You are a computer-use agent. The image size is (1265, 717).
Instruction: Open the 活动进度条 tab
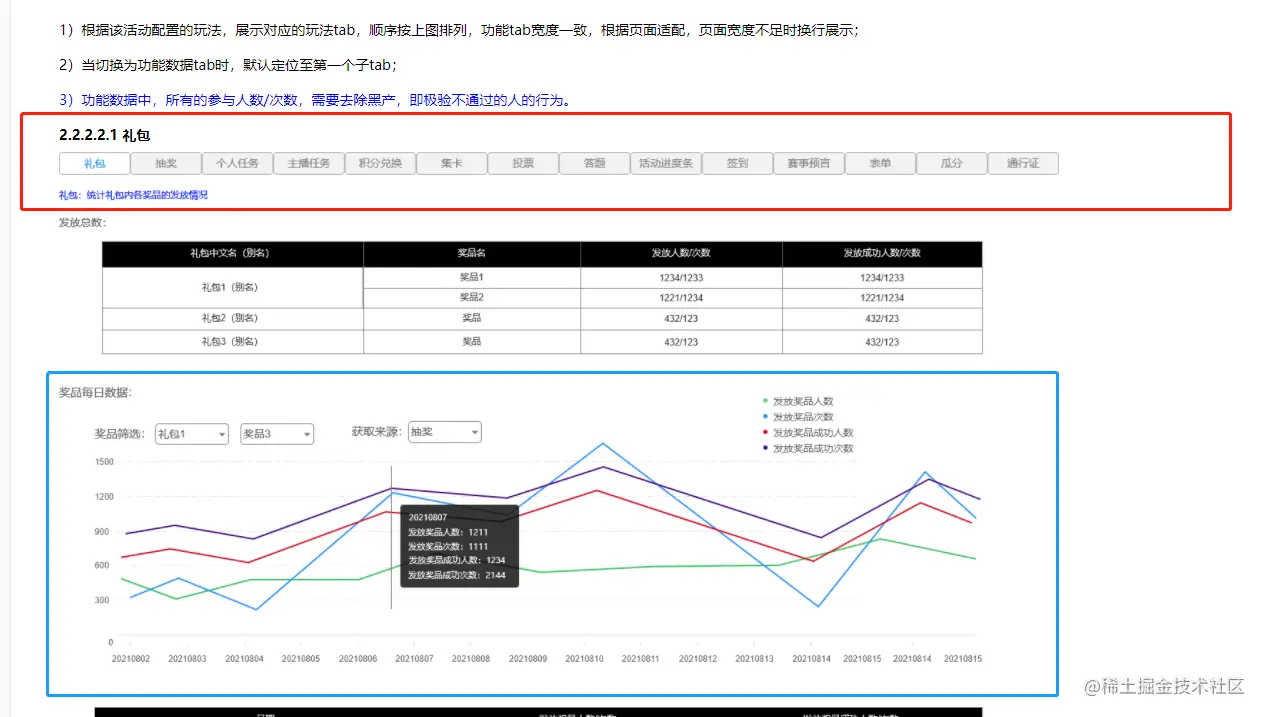[666, 163]
